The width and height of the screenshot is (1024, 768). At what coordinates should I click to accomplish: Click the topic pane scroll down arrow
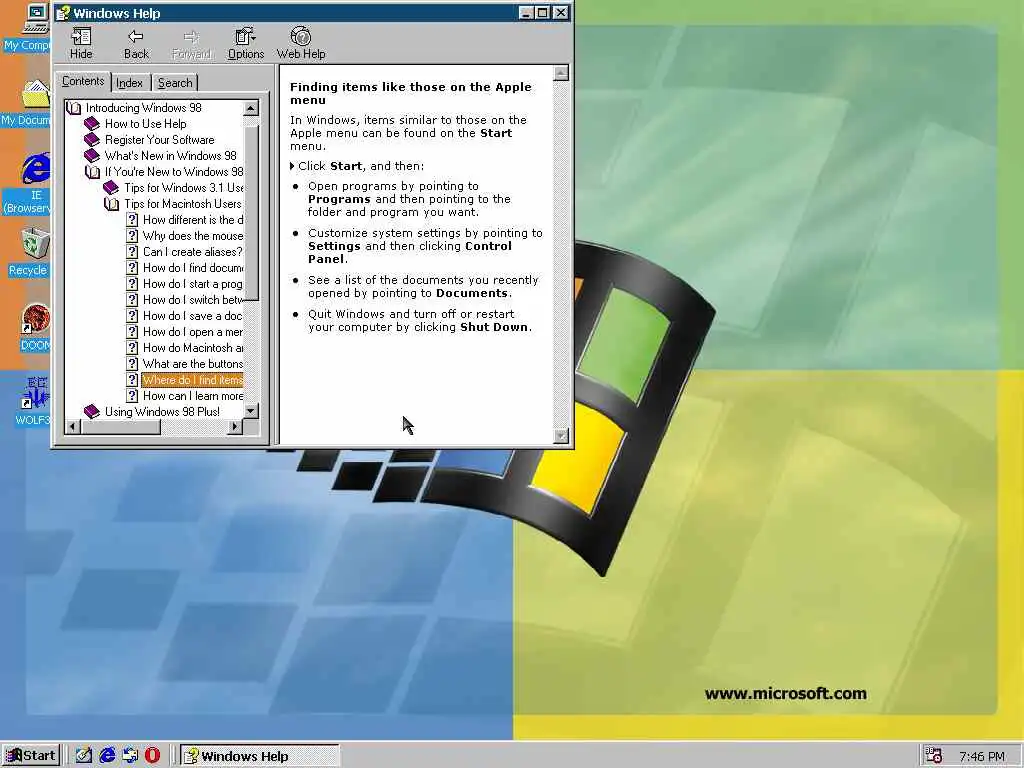(561, 436)
